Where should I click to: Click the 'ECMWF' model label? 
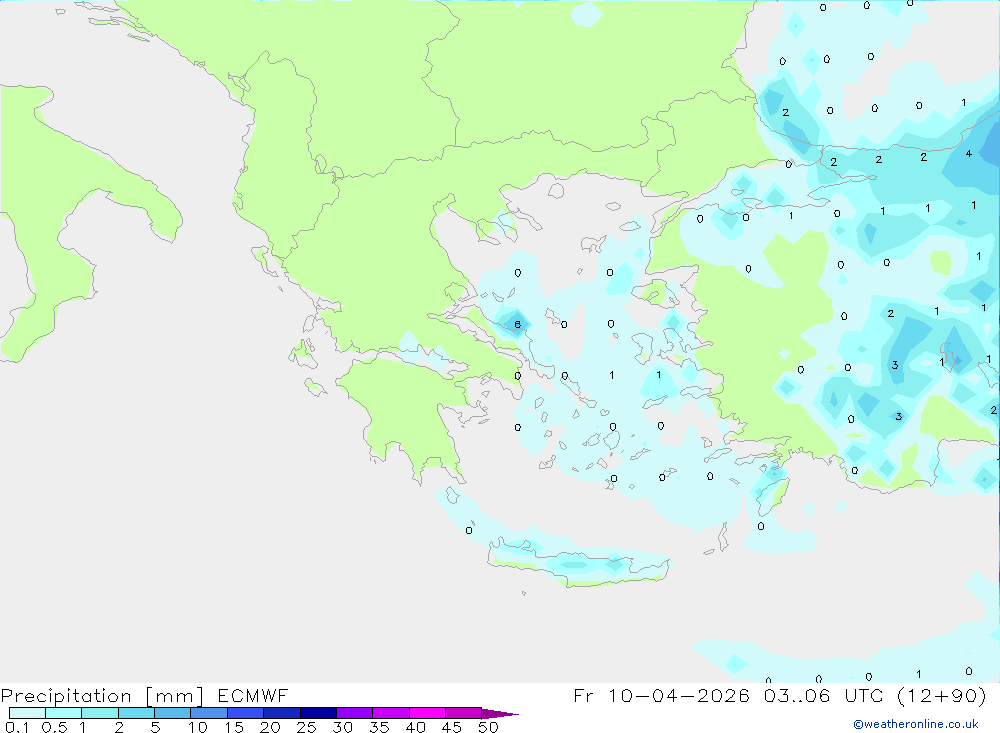pos(253,695)
